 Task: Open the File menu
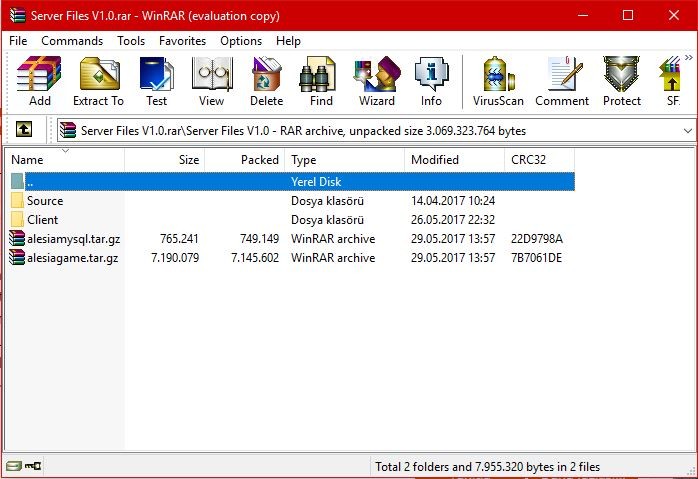(18, 41)
